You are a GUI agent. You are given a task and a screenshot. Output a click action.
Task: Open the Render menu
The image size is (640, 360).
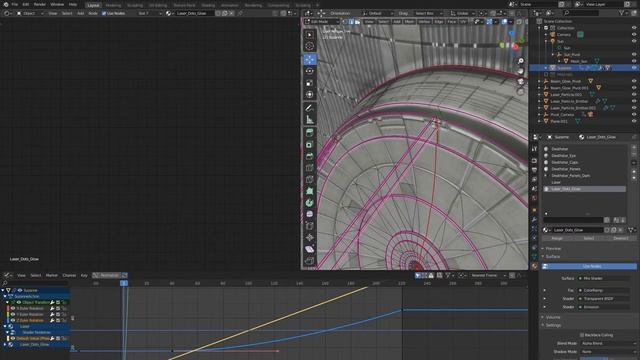[x=40, y=4]
